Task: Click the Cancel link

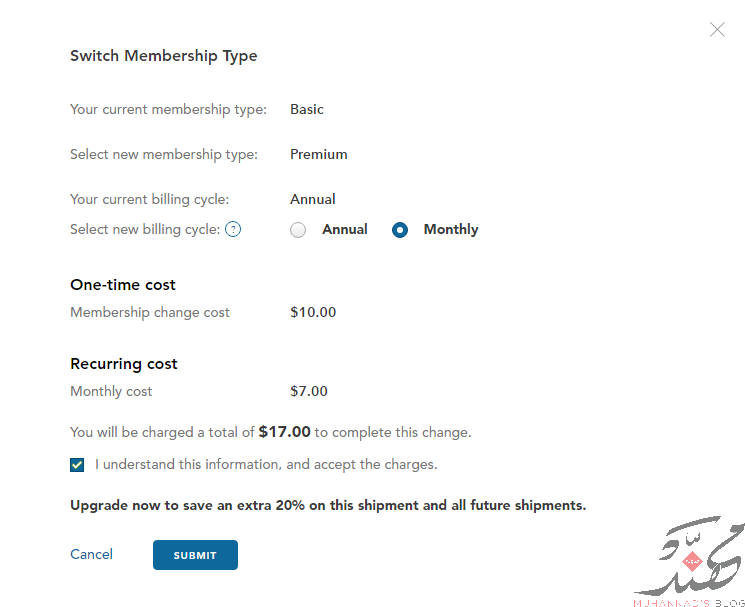Action: tap(91, 554)
